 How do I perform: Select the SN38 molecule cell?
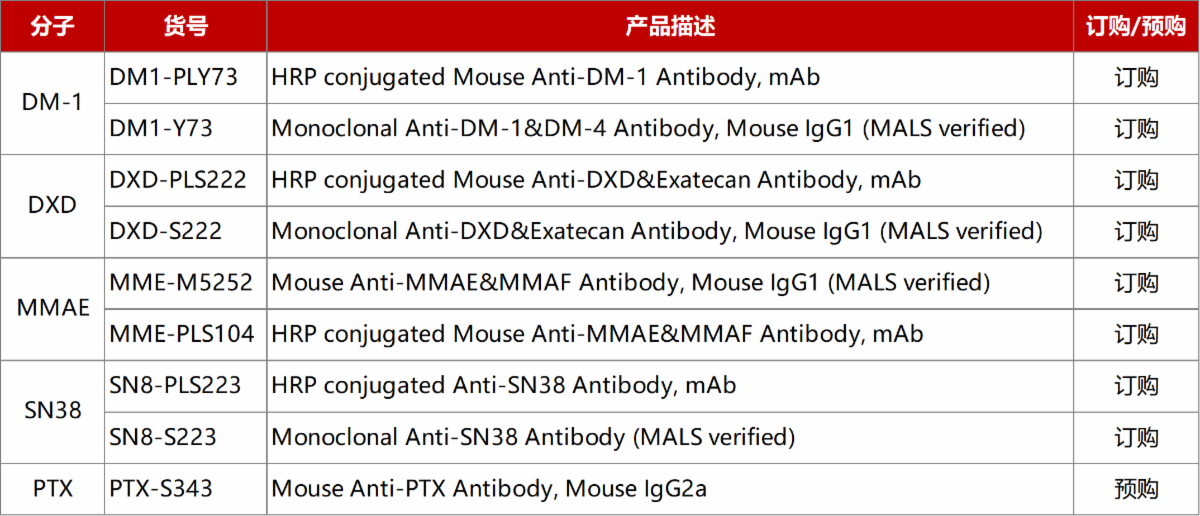[52, 411]
